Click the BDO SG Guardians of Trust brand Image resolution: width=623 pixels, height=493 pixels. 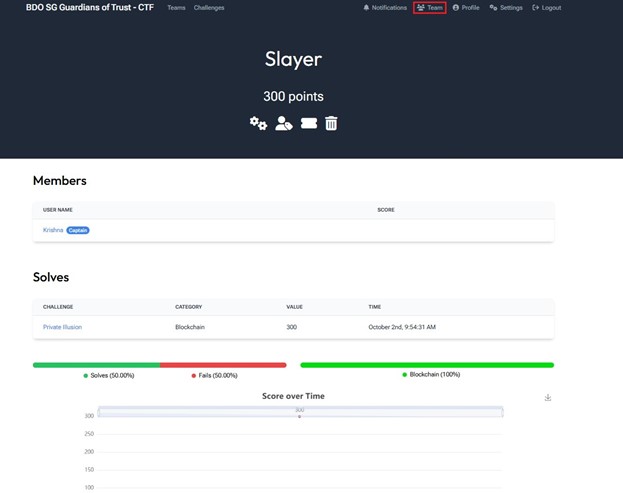(x=90, y=8)
